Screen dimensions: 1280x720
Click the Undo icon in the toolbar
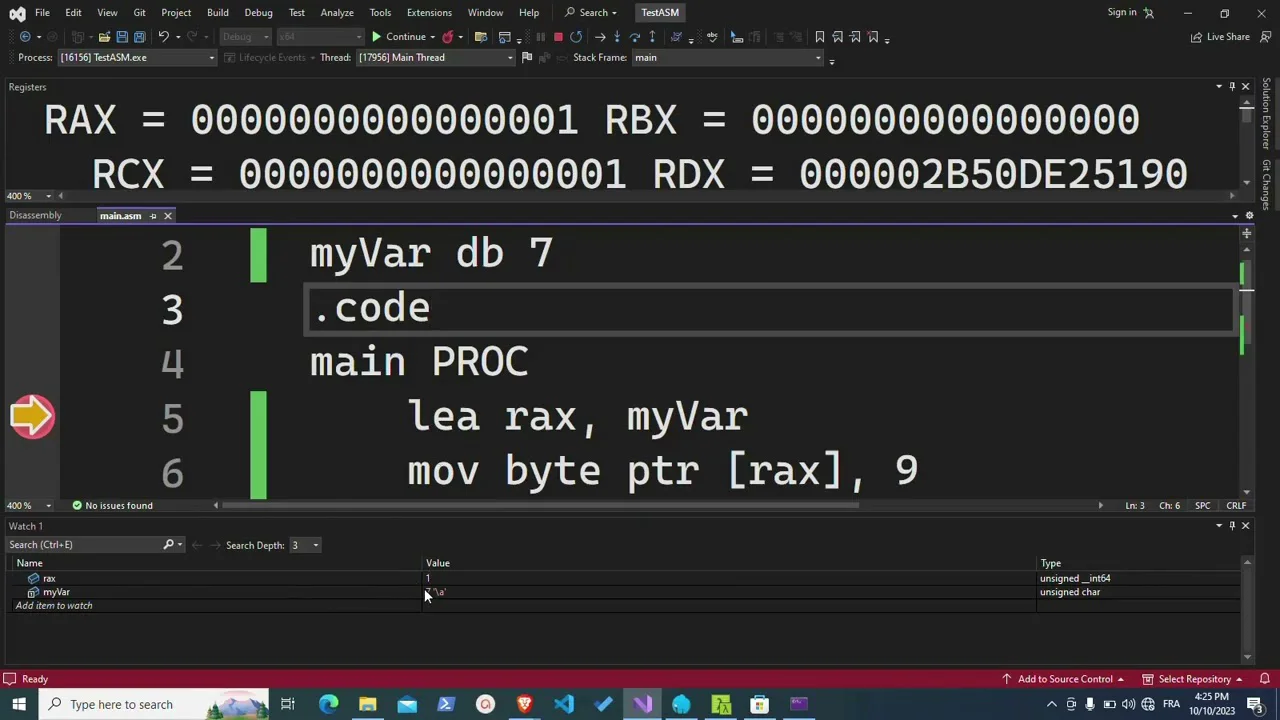point(164,37)
